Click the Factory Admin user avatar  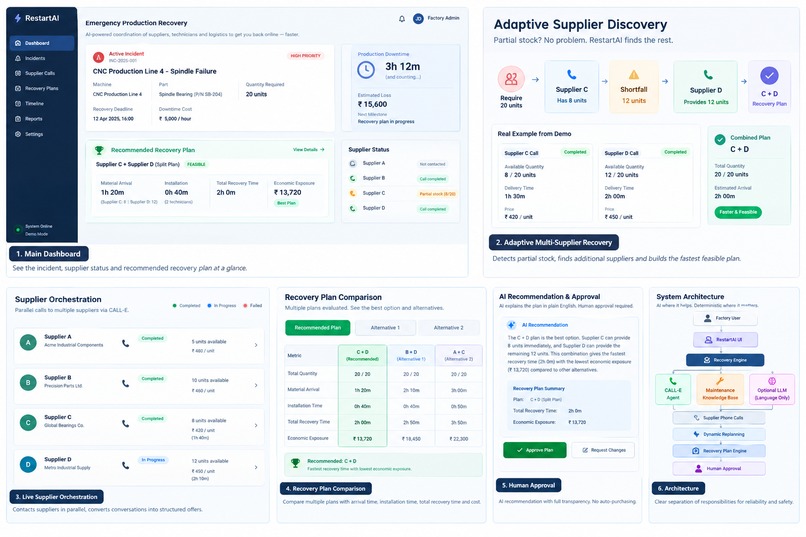click(x=418, y=18)
